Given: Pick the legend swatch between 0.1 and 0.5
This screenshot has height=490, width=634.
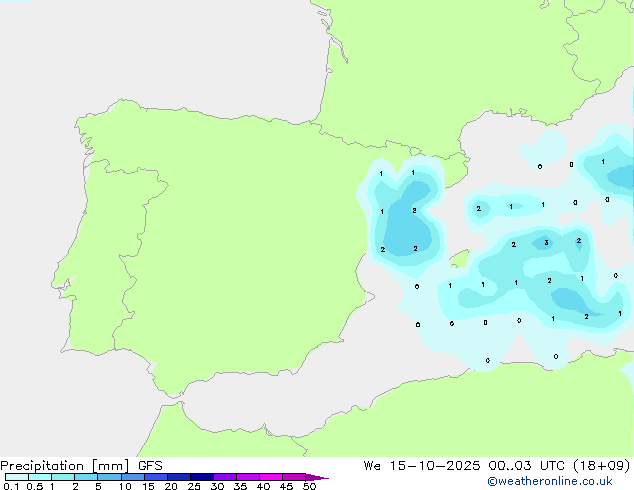Looking at the screenshot, I should point(17,477).
